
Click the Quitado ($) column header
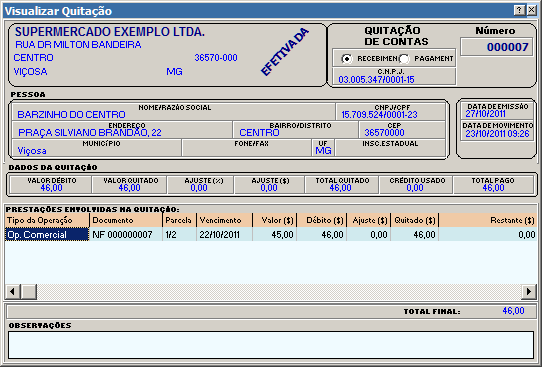click(x=414, y=220)
